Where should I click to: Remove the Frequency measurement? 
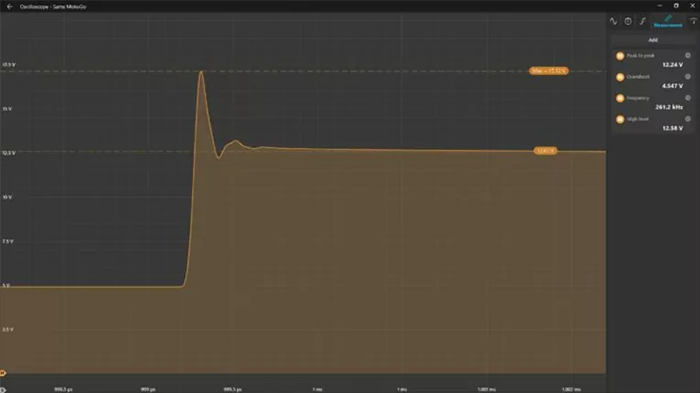pos(688,98)
